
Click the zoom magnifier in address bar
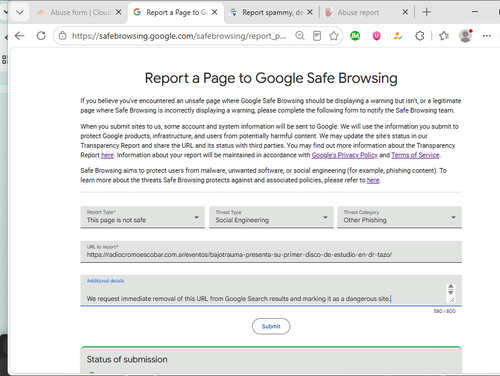pyautogui.click(x=300, y=36)
